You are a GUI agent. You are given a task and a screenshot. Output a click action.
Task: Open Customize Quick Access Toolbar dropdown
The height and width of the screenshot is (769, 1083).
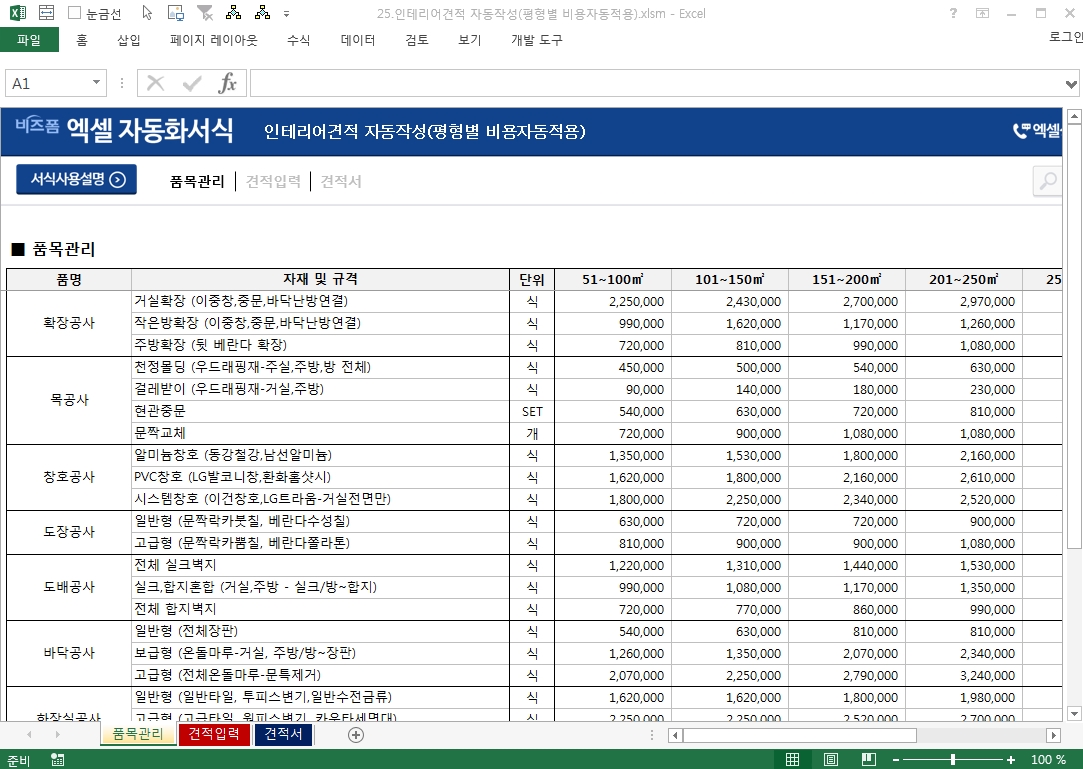tap(287, 14)
